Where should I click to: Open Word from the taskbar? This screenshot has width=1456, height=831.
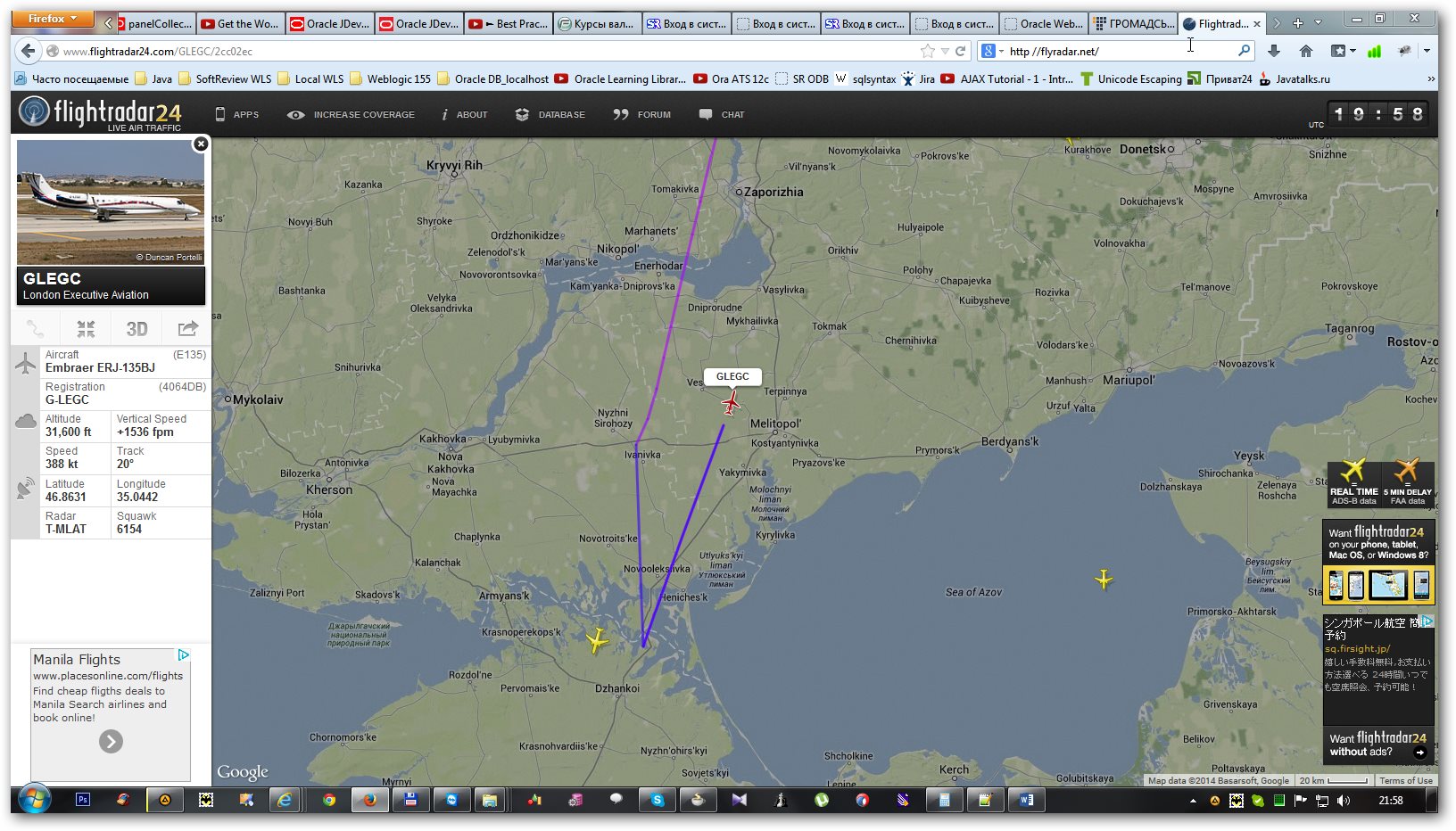[x=1026, y=800]
